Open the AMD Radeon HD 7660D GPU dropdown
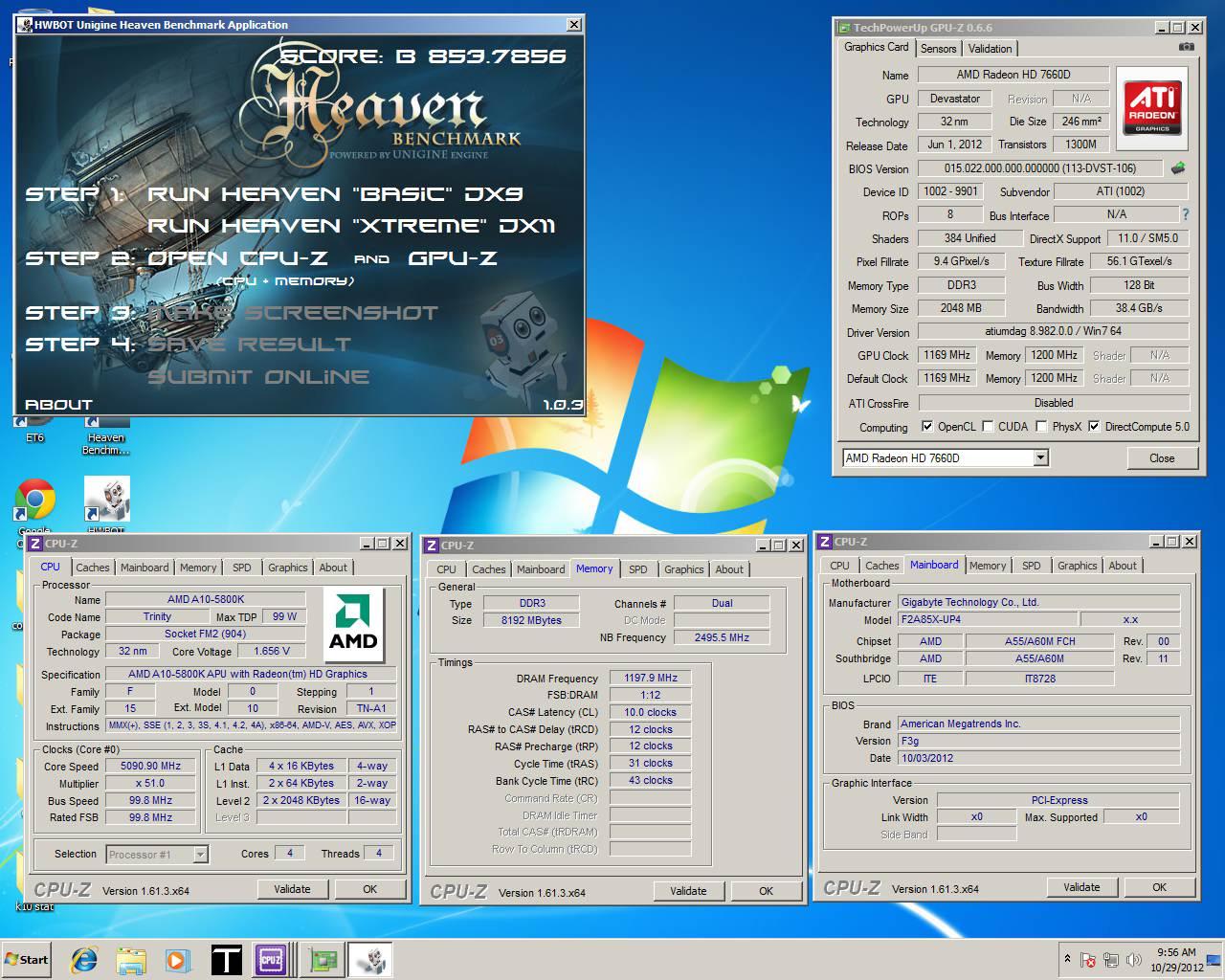 (x=1040, y=458)
